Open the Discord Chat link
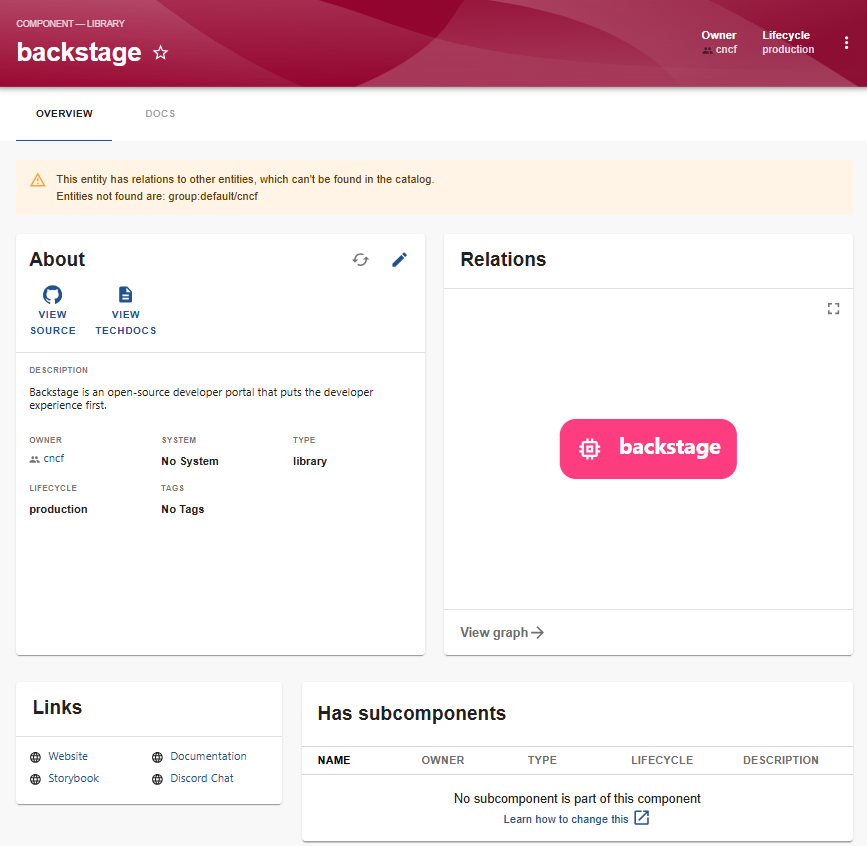Image resolution: width=867 pixels, height=846 pixels. point(201,778)
